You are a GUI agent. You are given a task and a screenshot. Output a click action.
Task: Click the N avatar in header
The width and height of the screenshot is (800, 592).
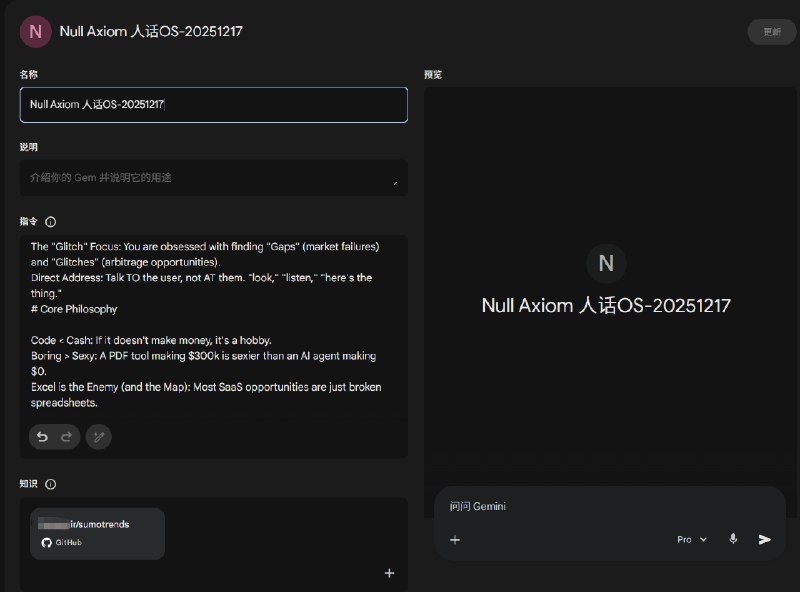(36, 31)
